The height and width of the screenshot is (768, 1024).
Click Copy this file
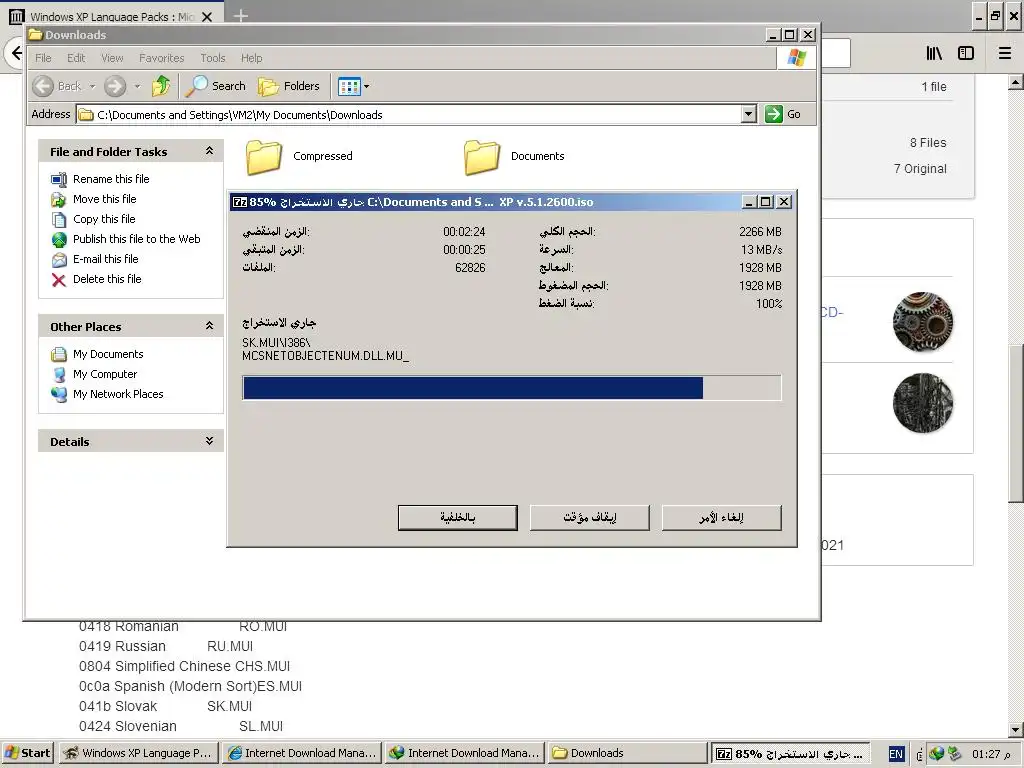point(104,219)
